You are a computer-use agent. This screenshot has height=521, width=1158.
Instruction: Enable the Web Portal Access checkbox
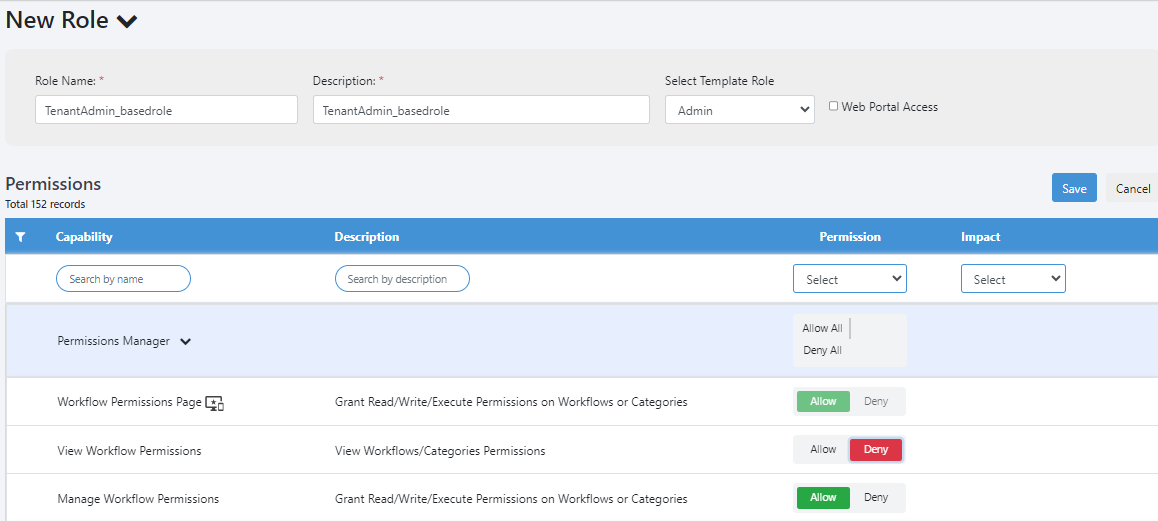click(x=833, y=106)
